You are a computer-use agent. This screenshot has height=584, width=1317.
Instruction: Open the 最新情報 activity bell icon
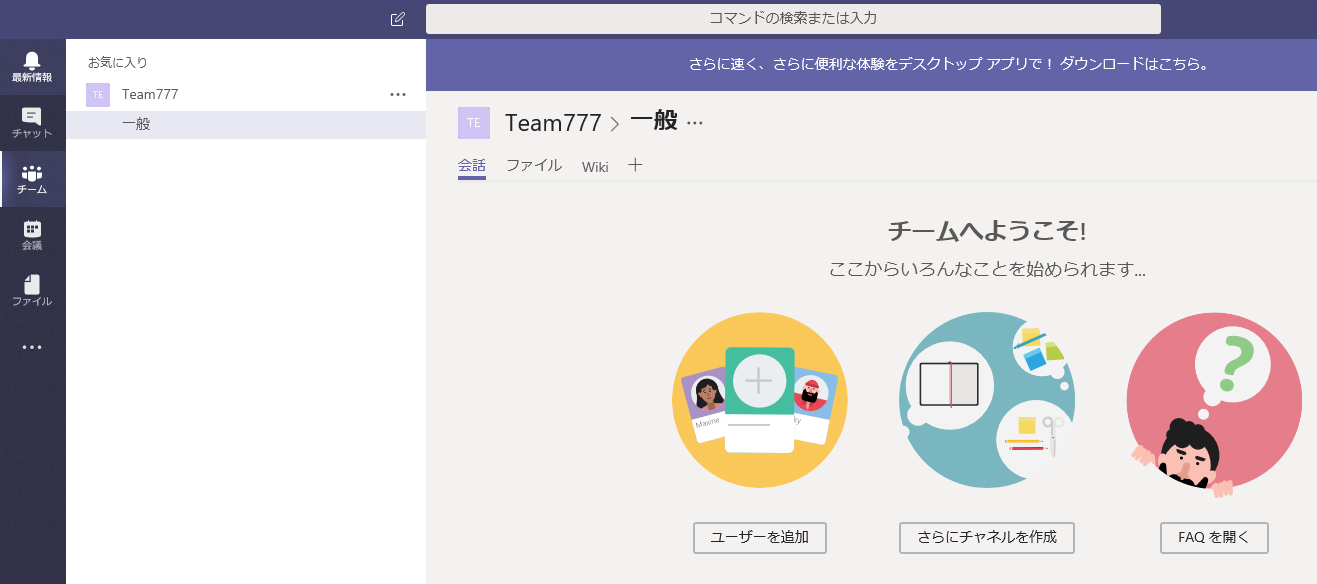click(x=32, y=66)
